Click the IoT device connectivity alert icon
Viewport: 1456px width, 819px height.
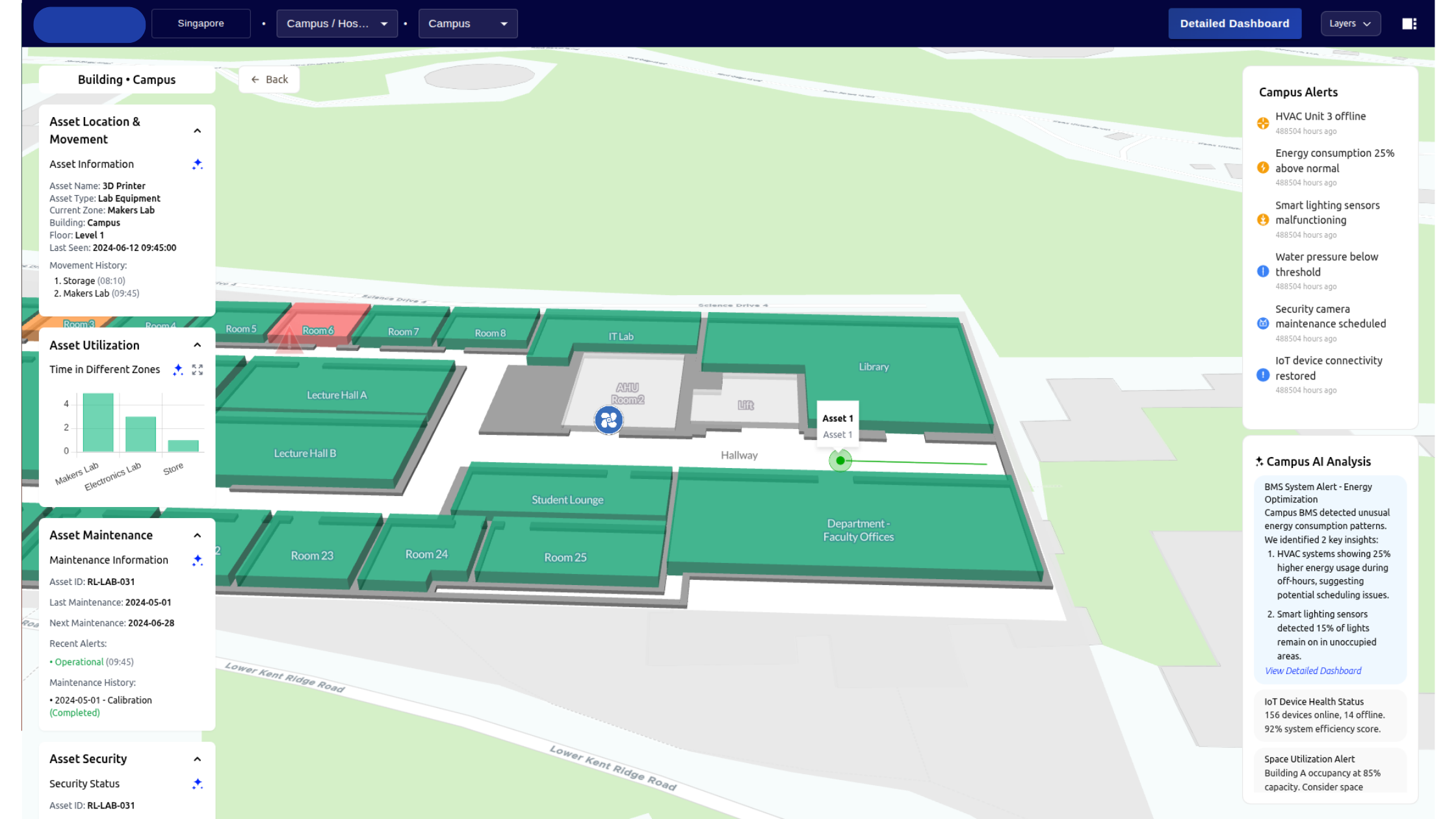pos(1263,375)
